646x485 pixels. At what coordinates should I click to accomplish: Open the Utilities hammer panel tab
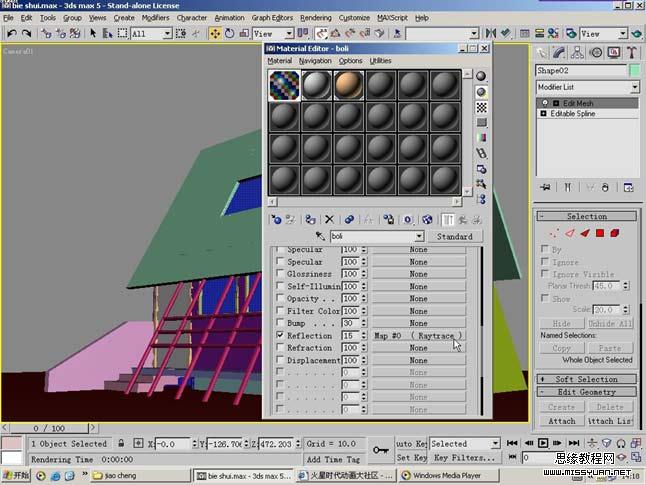(x=632, y=52)
